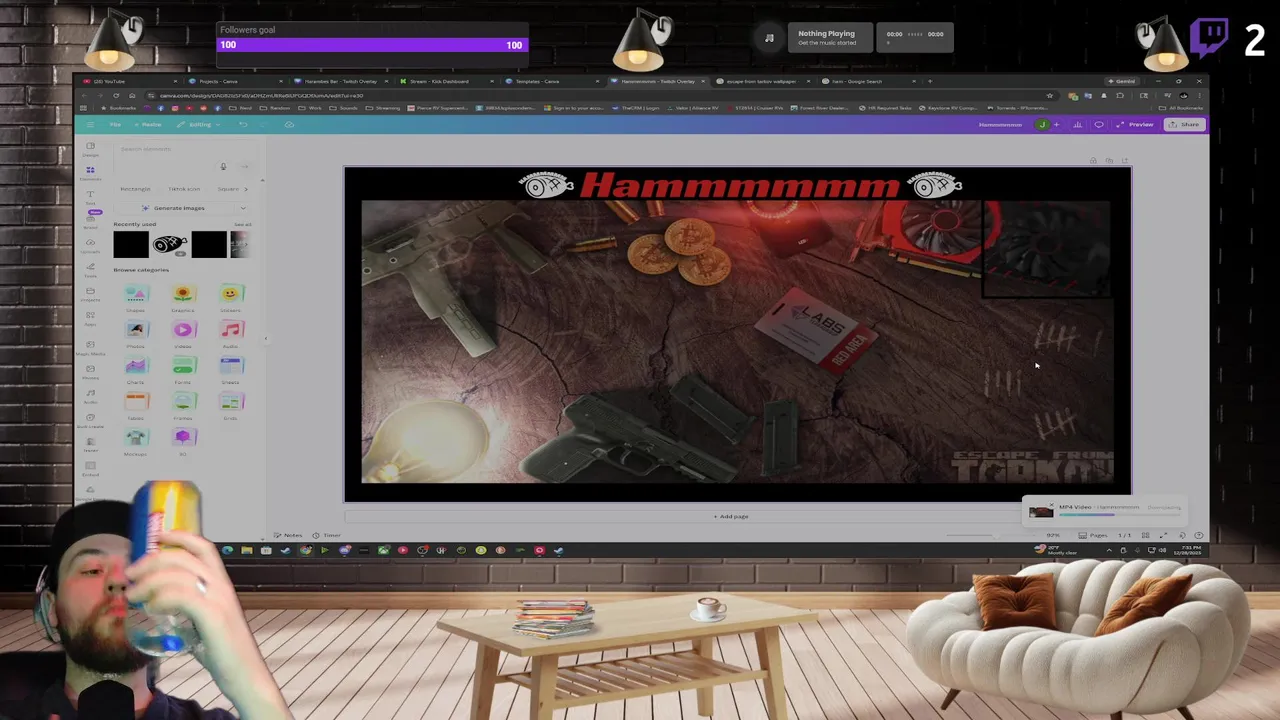The image size is (1280, 720).
Task: Open the Editing mode dropdown
Action: coord(199,124)
